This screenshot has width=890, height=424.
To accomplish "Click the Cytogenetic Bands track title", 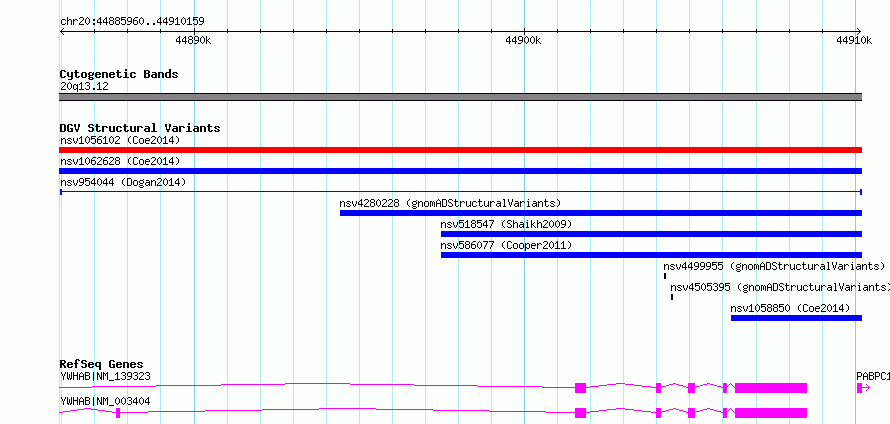I will [x=119, y=74].
